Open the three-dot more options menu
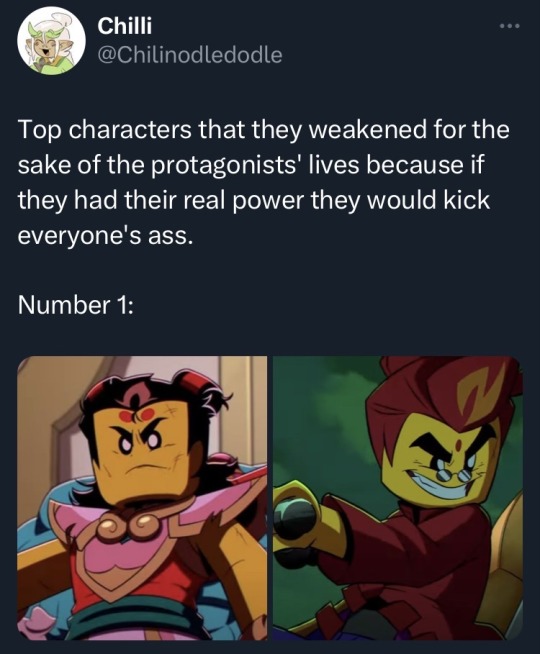This screenshot has width=540, height=654. coord(510,26)
